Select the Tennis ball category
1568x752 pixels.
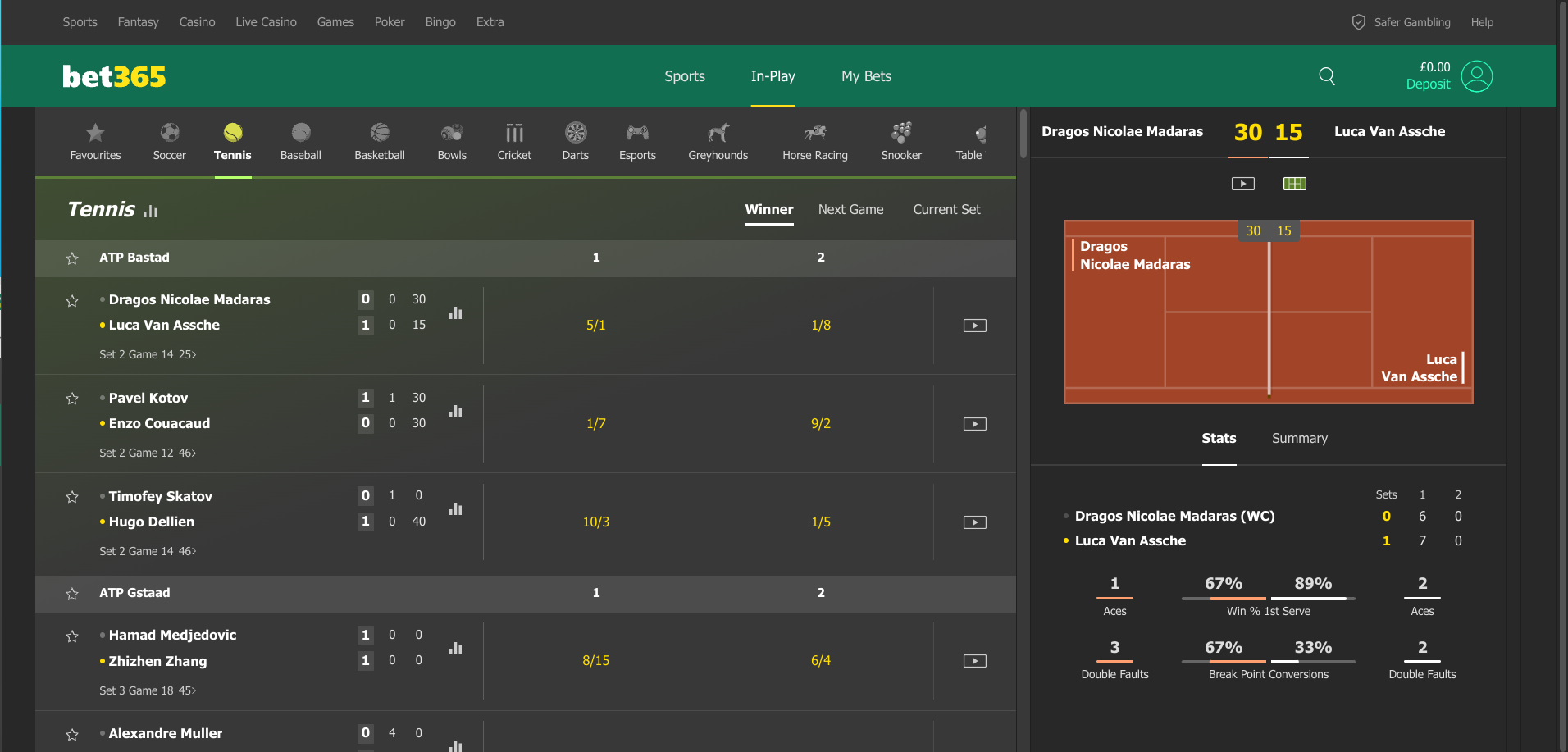[x=233, y=142]
